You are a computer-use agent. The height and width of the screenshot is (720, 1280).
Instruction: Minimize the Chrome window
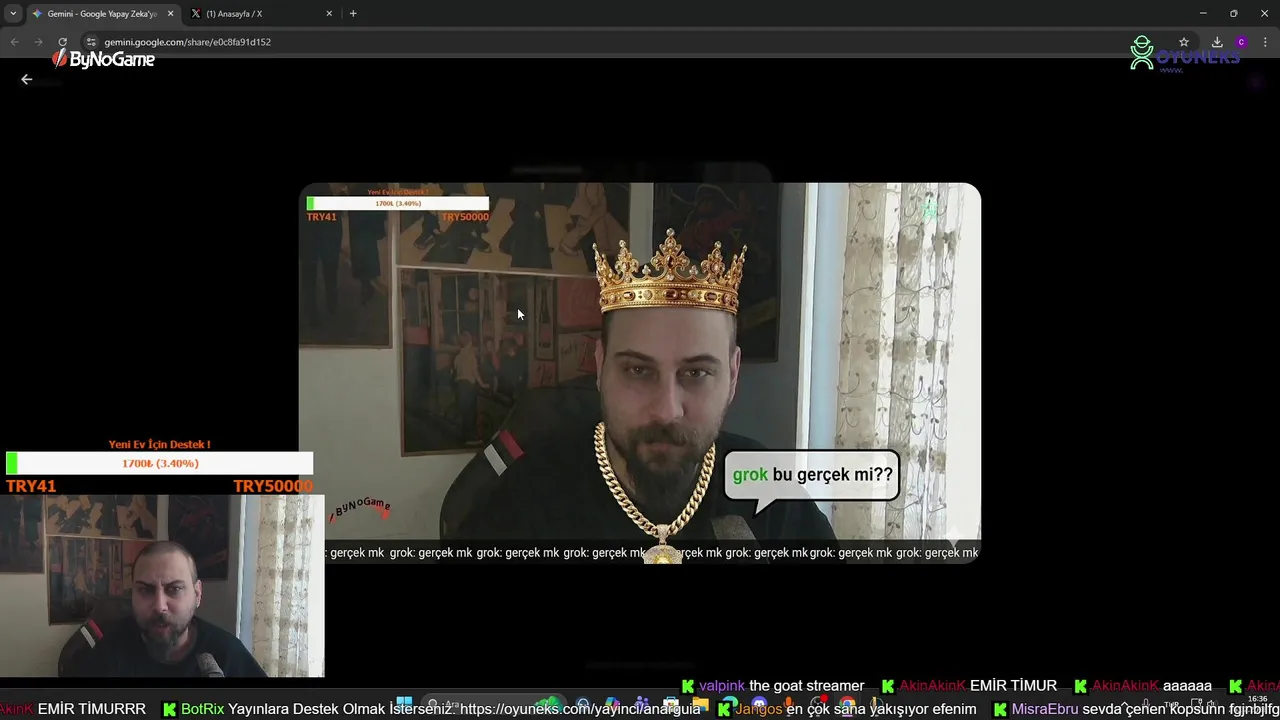(1203, 14)
